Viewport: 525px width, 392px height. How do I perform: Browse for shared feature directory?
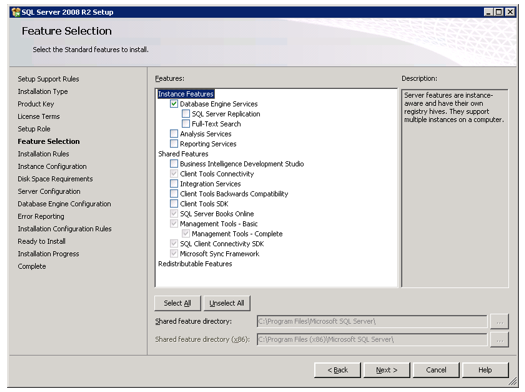500,322
